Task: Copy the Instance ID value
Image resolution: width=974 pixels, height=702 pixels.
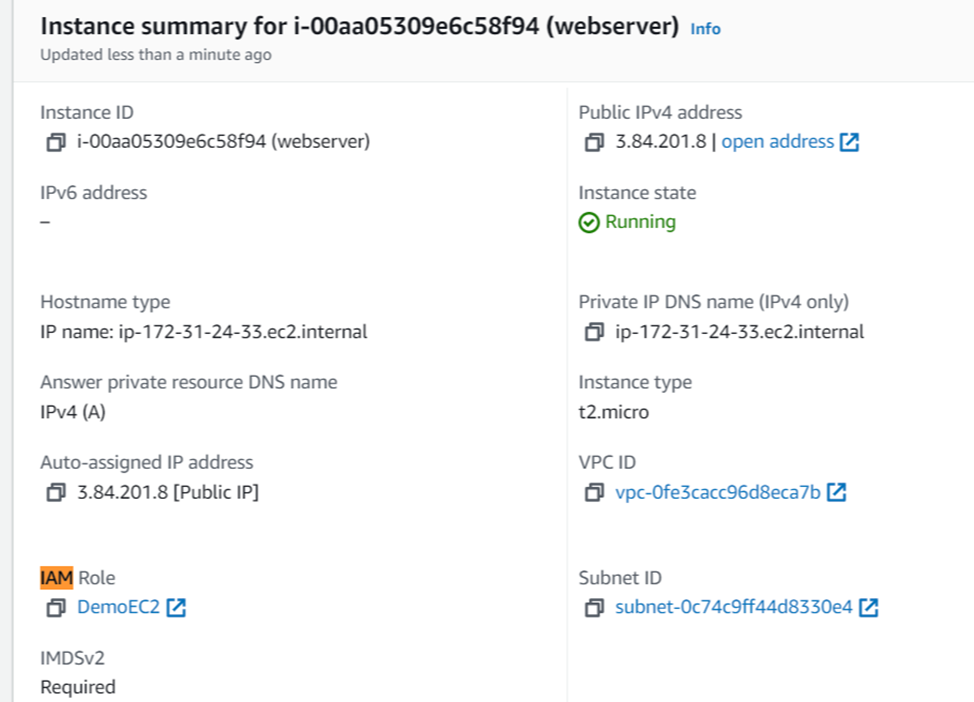Action: click(56, 142)
